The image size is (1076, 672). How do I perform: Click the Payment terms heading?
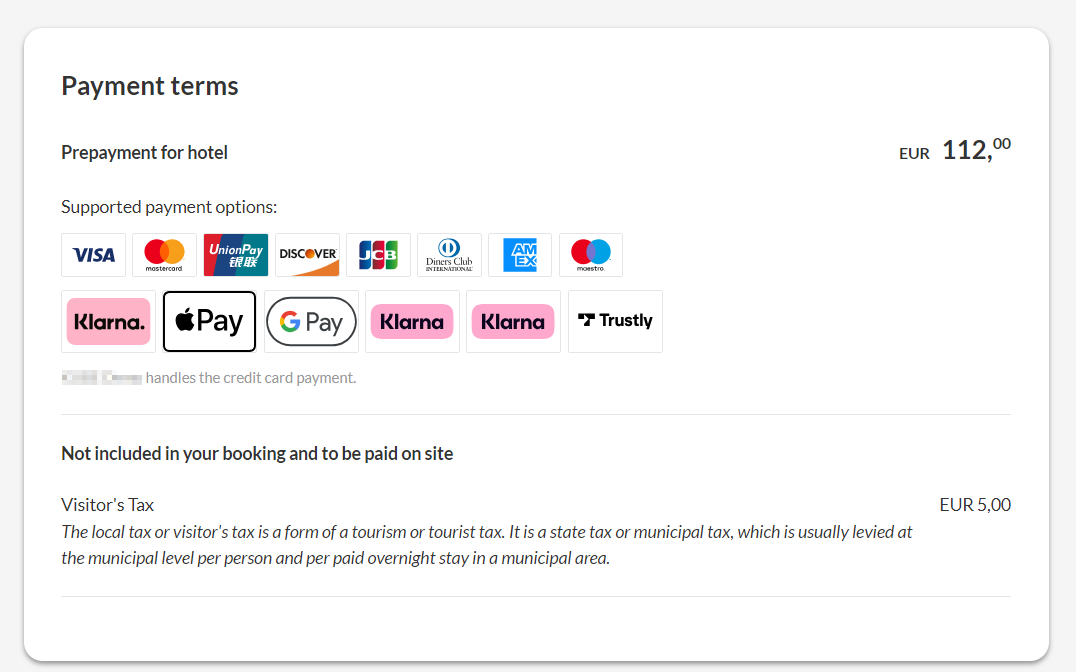(150, 86)
